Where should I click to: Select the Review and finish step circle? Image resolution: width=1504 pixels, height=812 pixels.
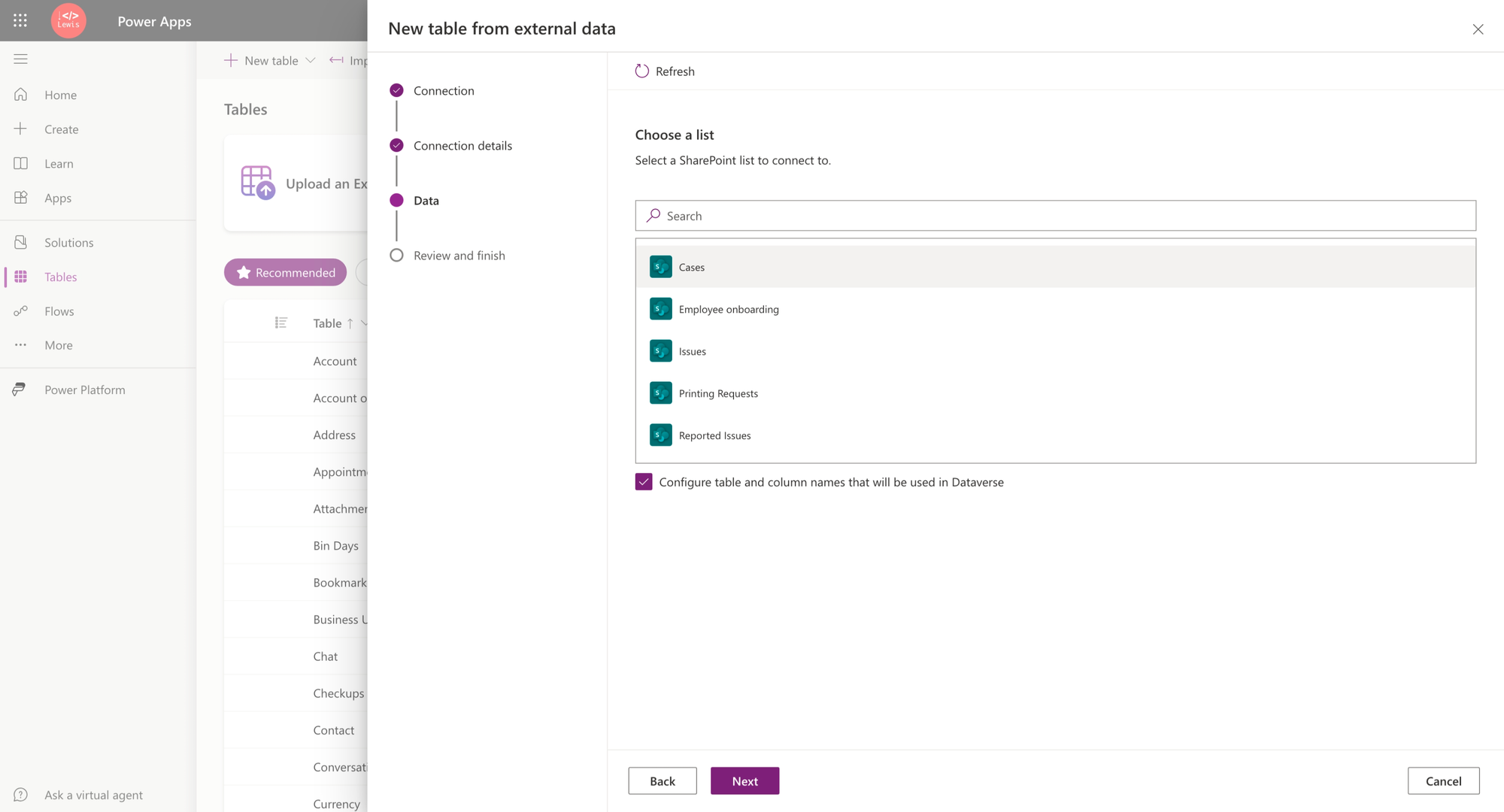coord(396,256)
